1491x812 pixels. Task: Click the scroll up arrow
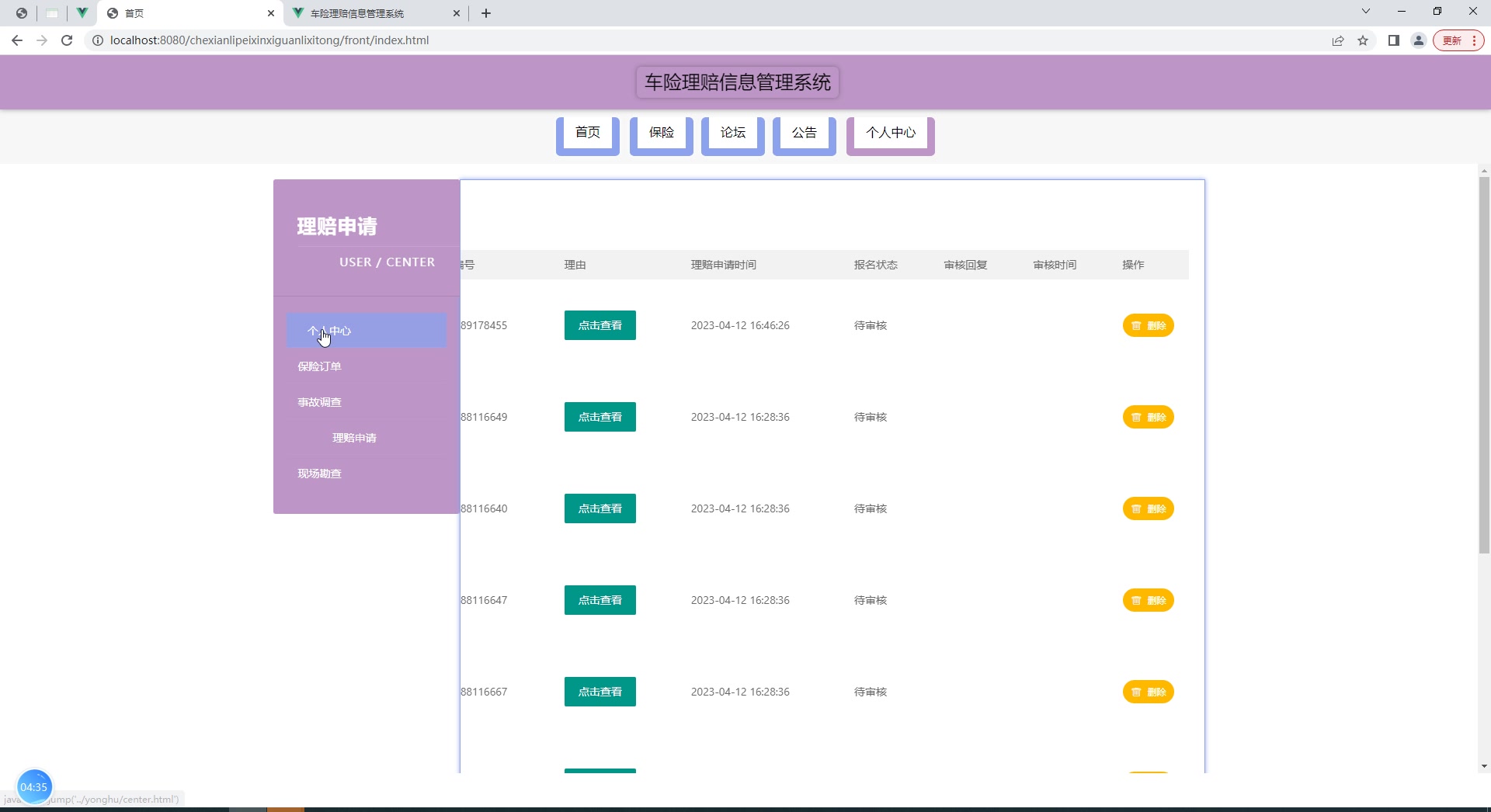(1484, 171)
